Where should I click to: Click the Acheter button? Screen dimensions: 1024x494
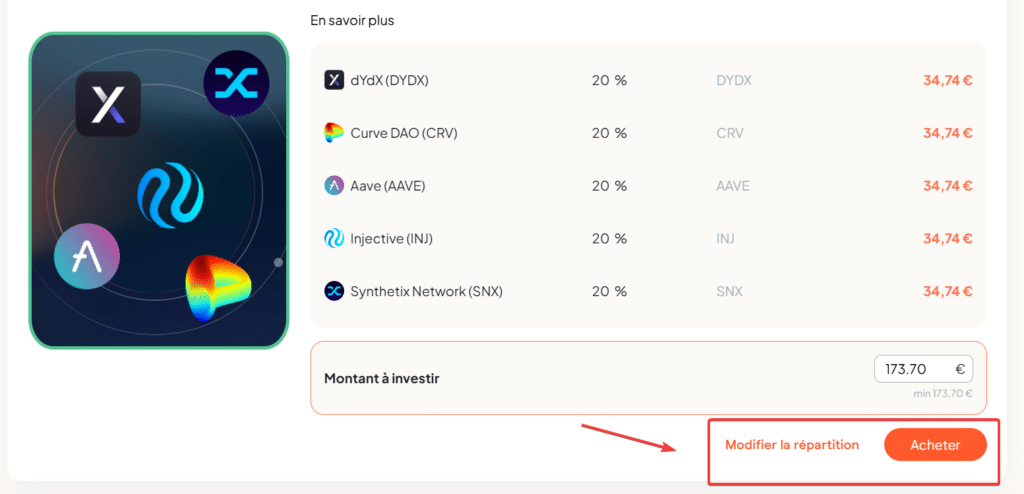(935, 445)
